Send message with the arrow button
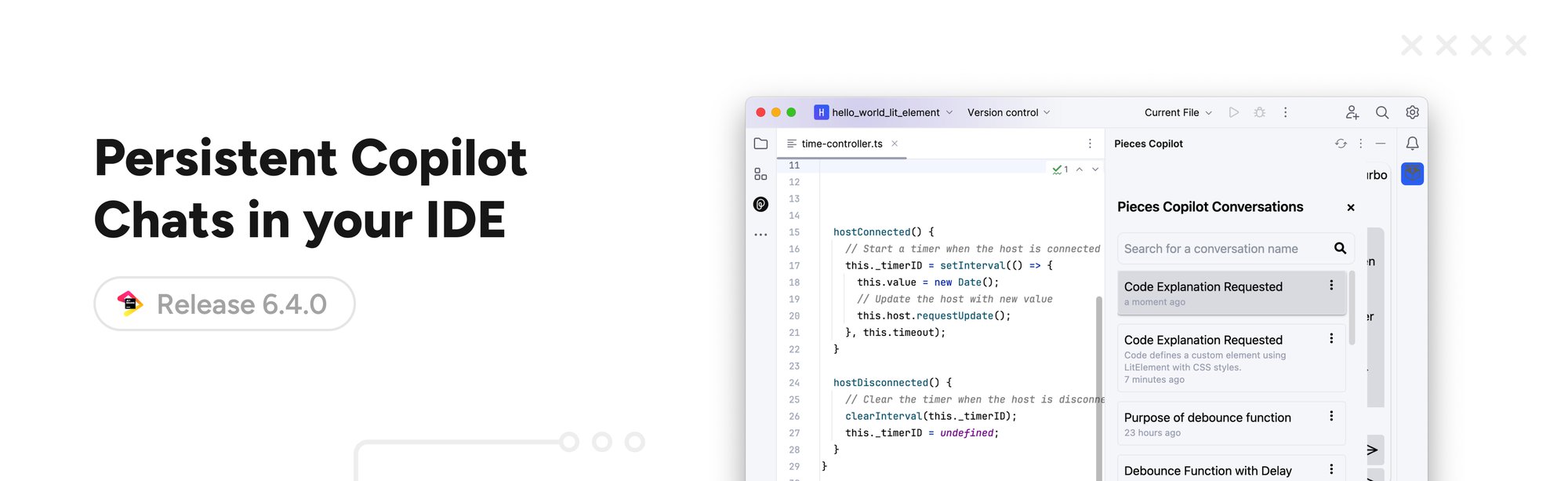The image size is (1568, 481). click(1374, 450)
